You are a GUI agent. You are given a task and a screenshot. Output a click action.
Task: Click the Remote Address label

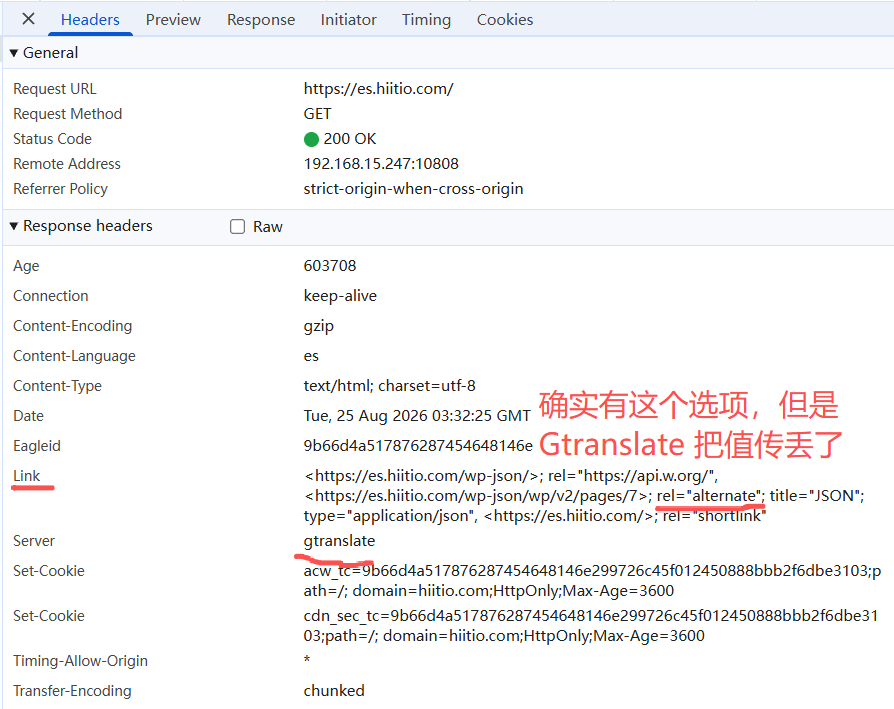click(x=67, y=164)
